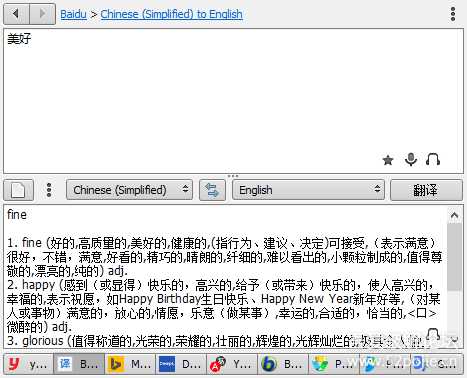Listen to the translation via lower headphones icon
The width and height of the screenshot is (467, 378).
pyautogui.click(x=433, y=335)
